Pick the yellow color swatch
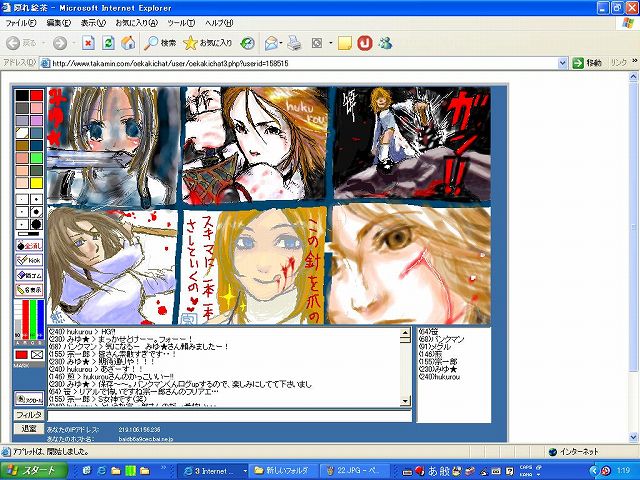Image resolution: width=640 pixels, height=480 pixels. 36,183
